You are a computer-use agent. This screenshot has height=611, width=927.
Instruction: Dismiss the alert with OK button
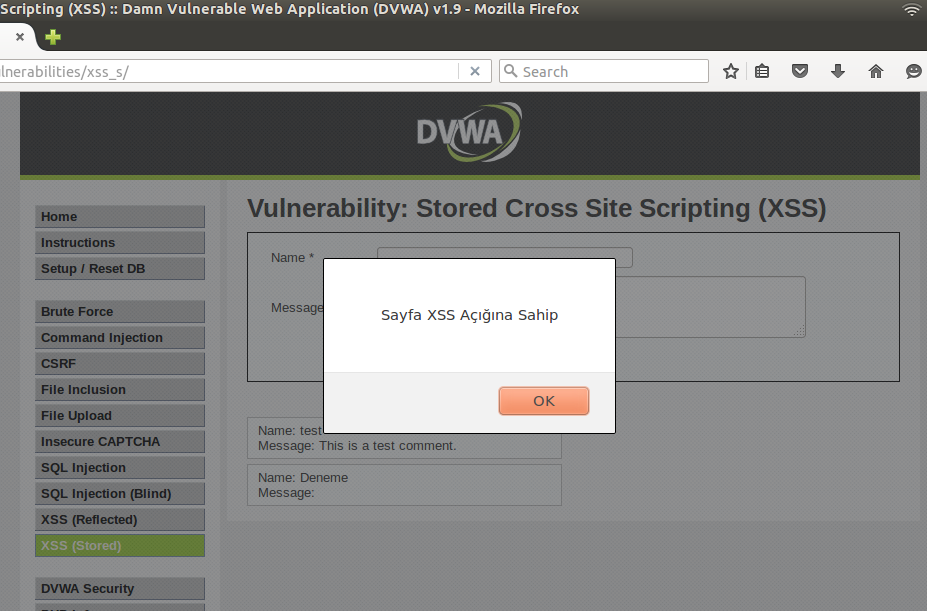click(544, 401)
